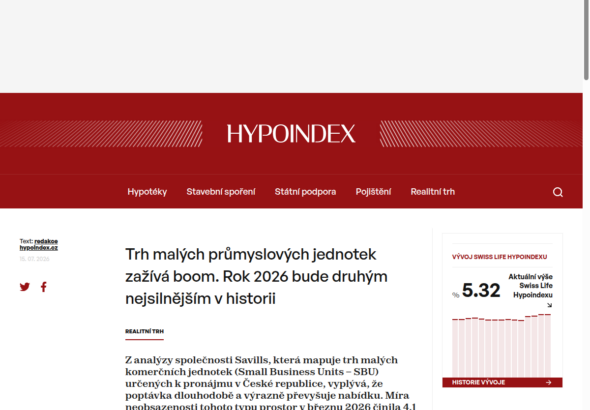Open the Státní podpora menu item
The image size is (590, 410).
point(305,192)
